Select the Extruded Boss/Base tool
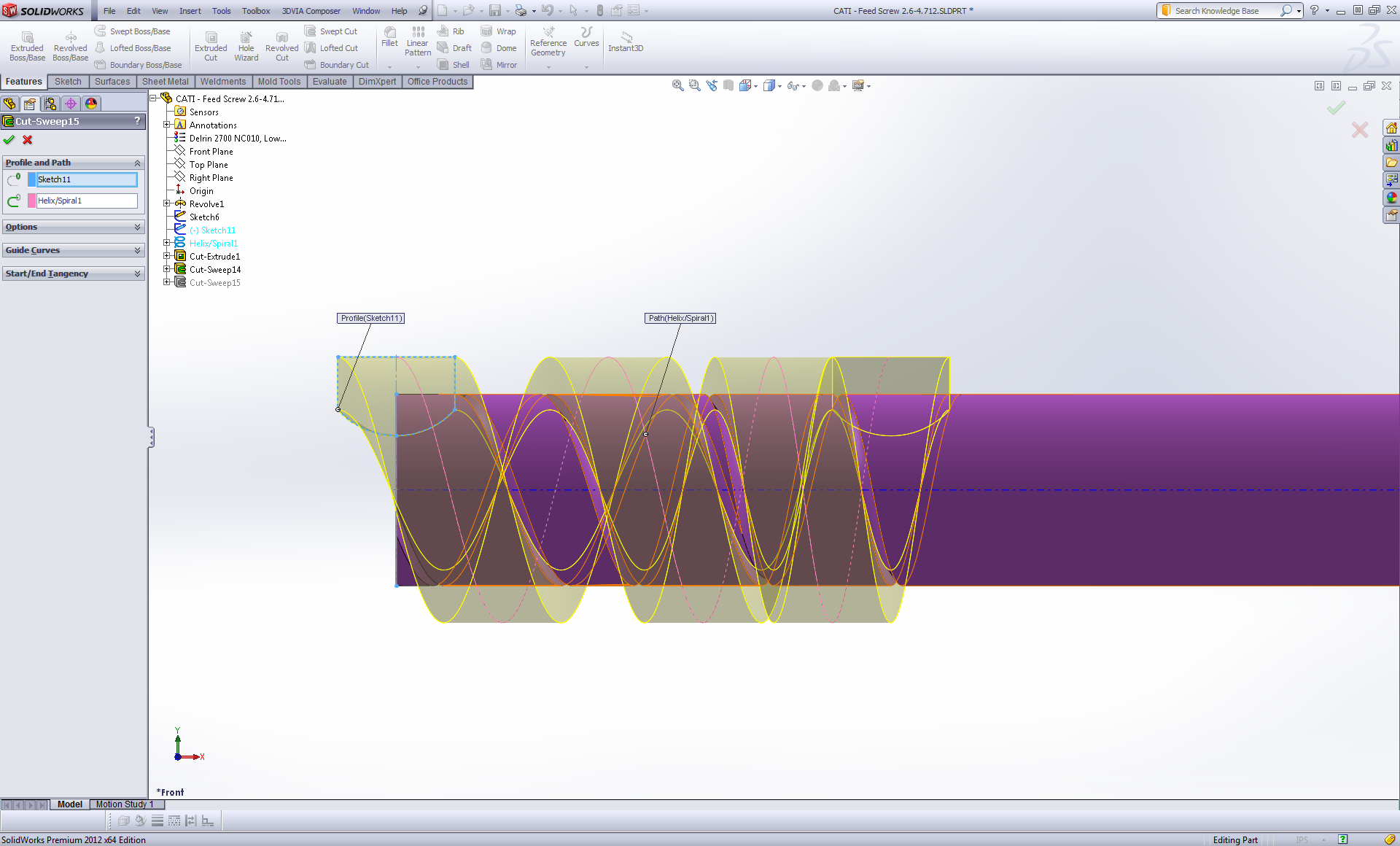The width and height of the screenshot is (1400, 846). click(28, 47)
